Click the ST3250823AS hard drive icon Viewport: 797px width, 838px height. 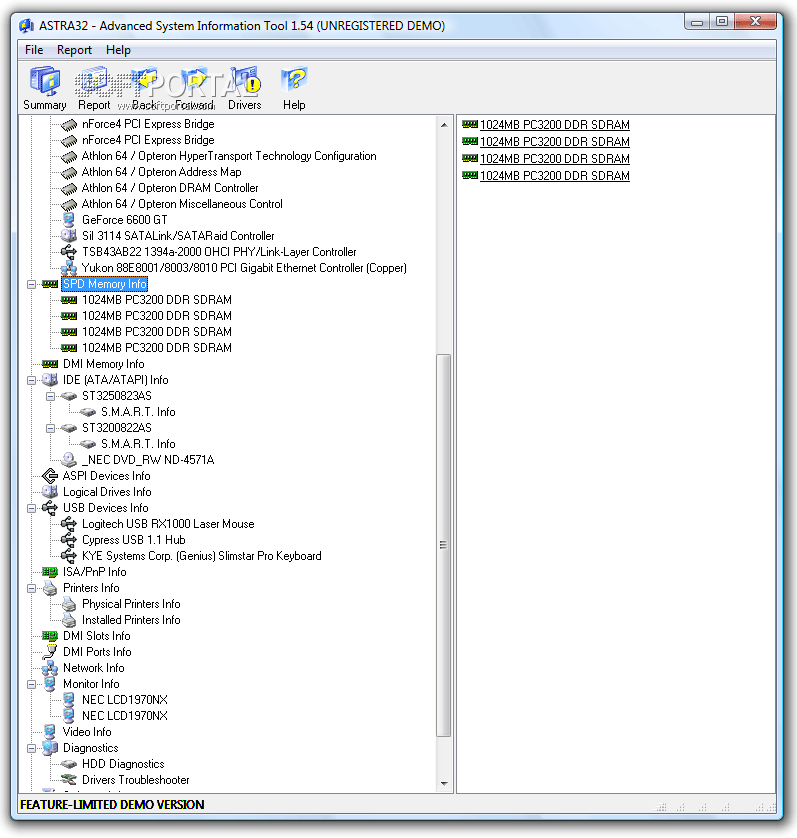pos(69,396)
